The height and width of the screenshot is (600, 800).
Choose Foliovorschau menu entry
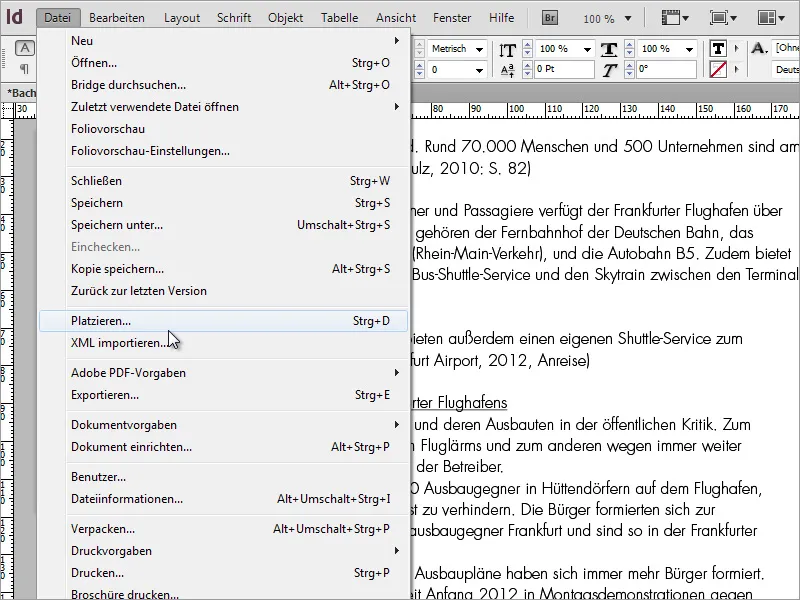pyautogui.click(x=223, y=129)
